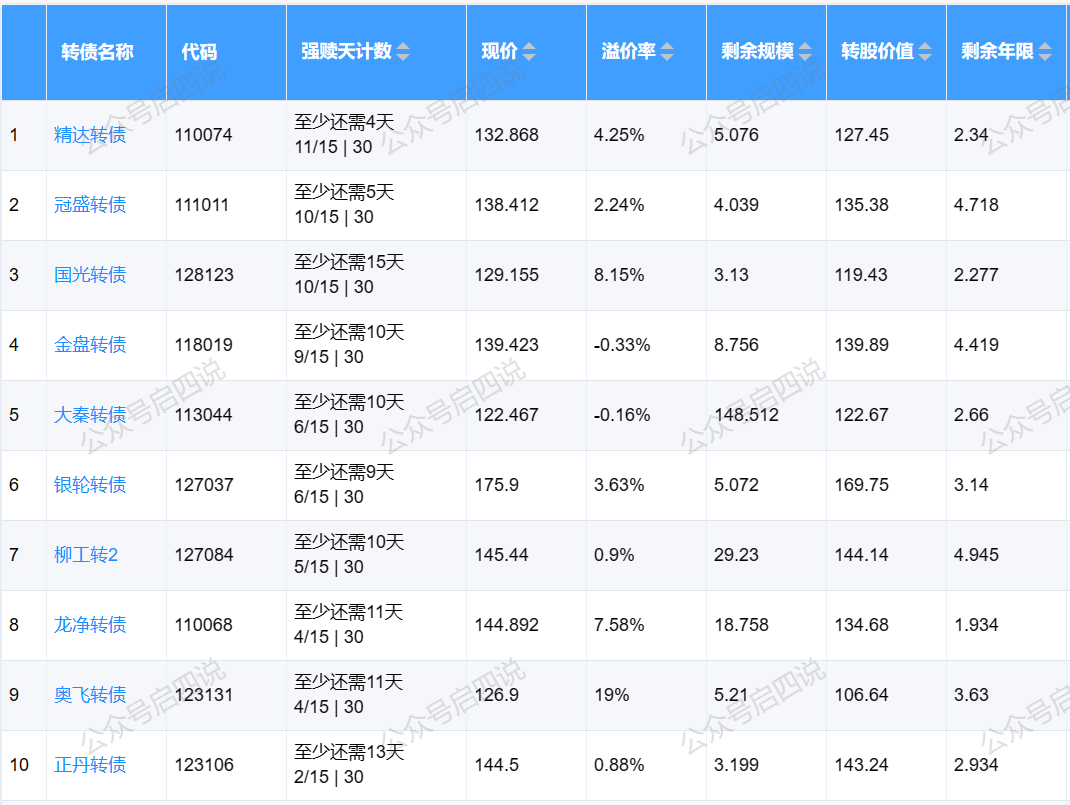Sort by 强赎天计数 column icon
This screenshot has width=1070, height=805.
pos(402,52)
